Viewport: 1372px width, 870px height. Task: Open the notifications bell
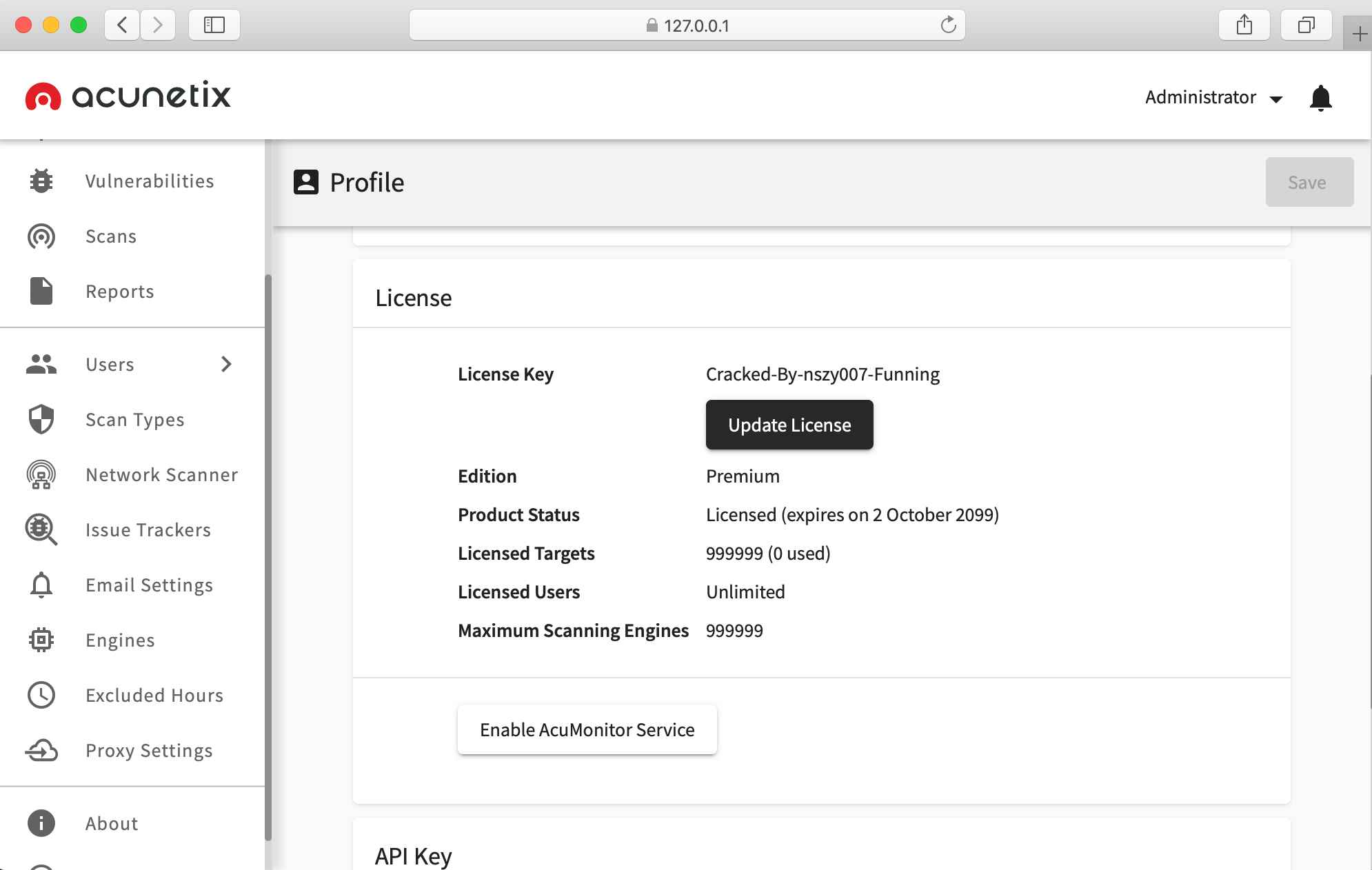tap(1320, 98)
